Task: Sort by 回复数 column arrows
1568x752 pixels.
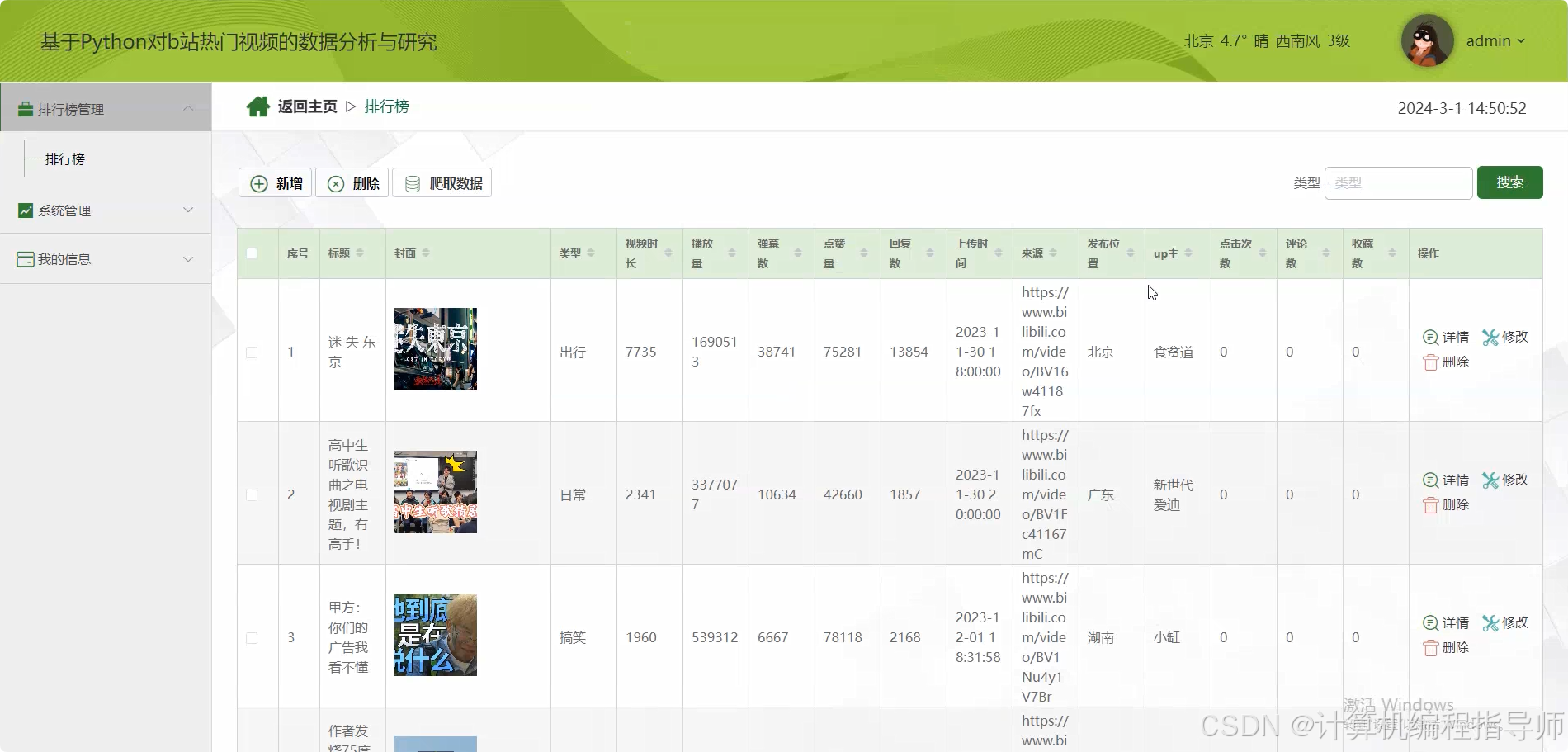Action: 930,253
